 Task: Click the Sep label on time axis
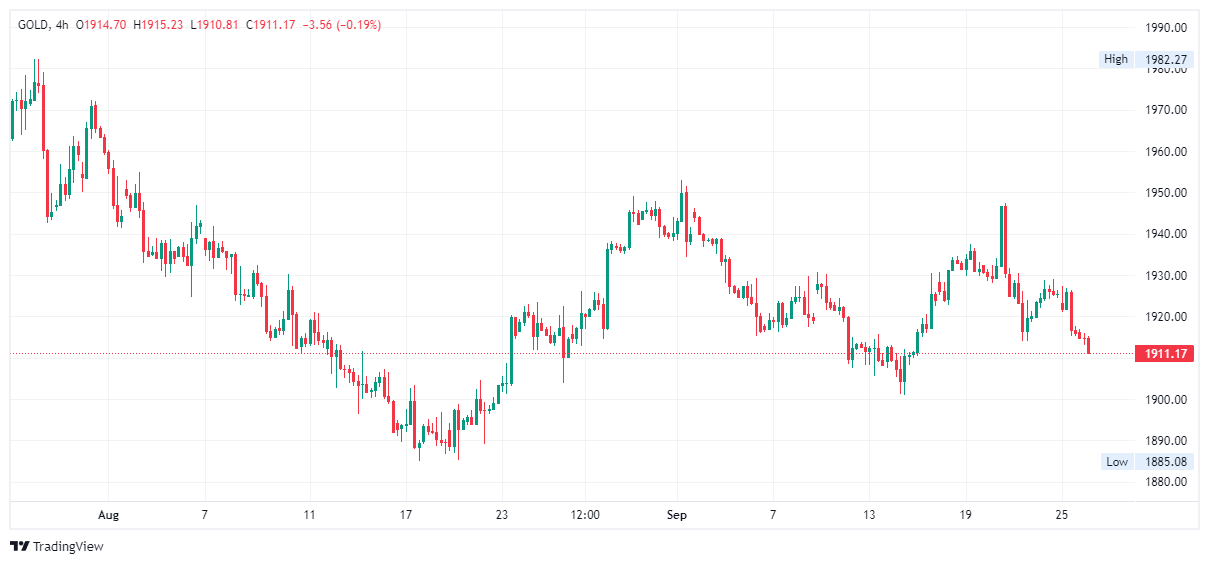[x=677, y=515]
